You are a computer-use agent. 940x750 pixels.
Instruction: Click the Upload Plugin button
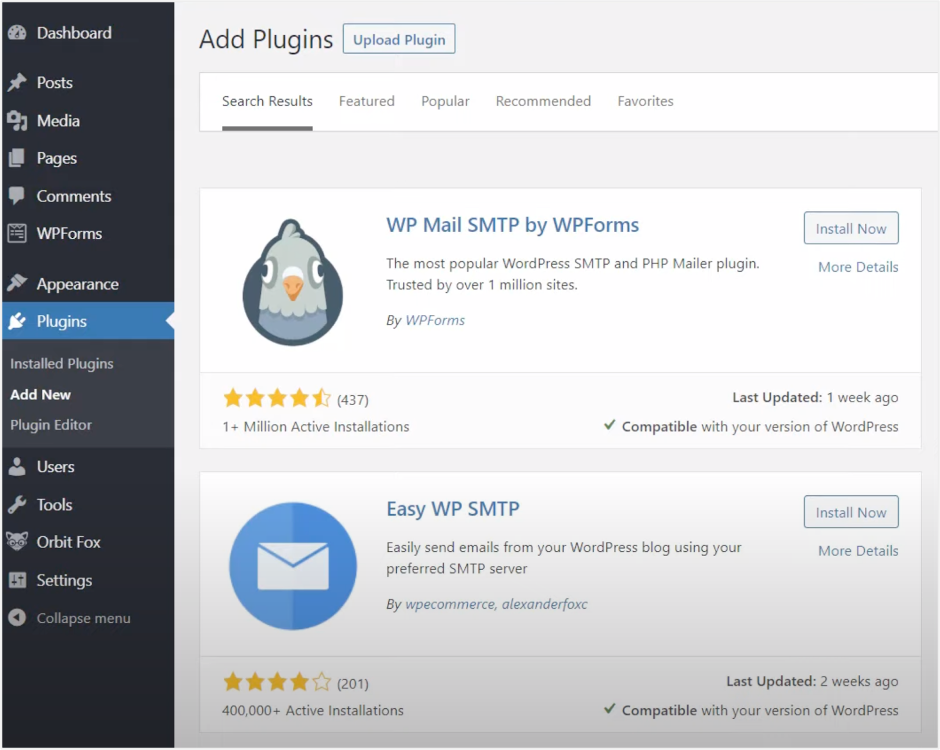[398, 39]
